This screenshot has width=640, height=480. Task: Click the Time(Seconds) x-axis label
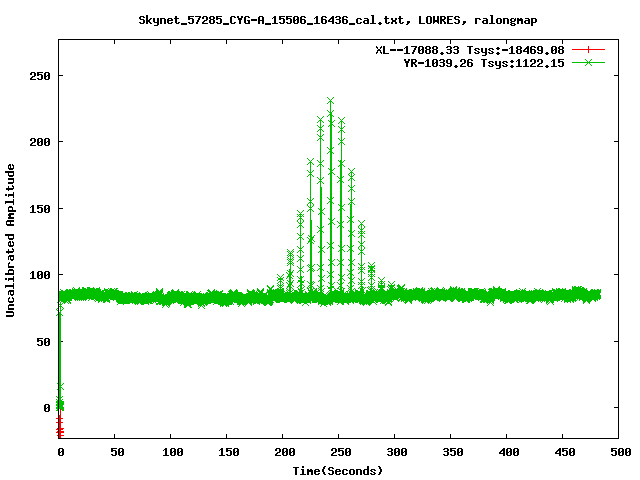point(338,471)
